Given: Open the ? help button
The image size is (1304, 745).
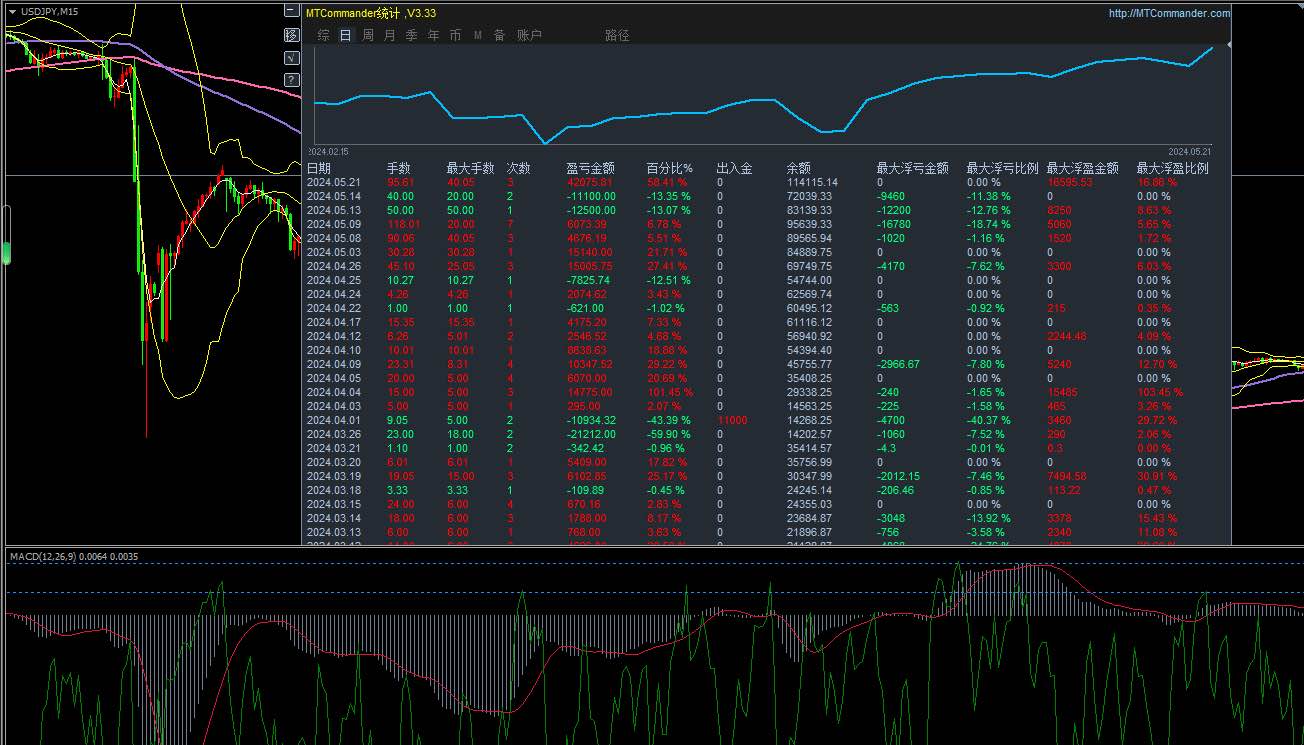Looking at the screenshot, I should coord(291,79).
